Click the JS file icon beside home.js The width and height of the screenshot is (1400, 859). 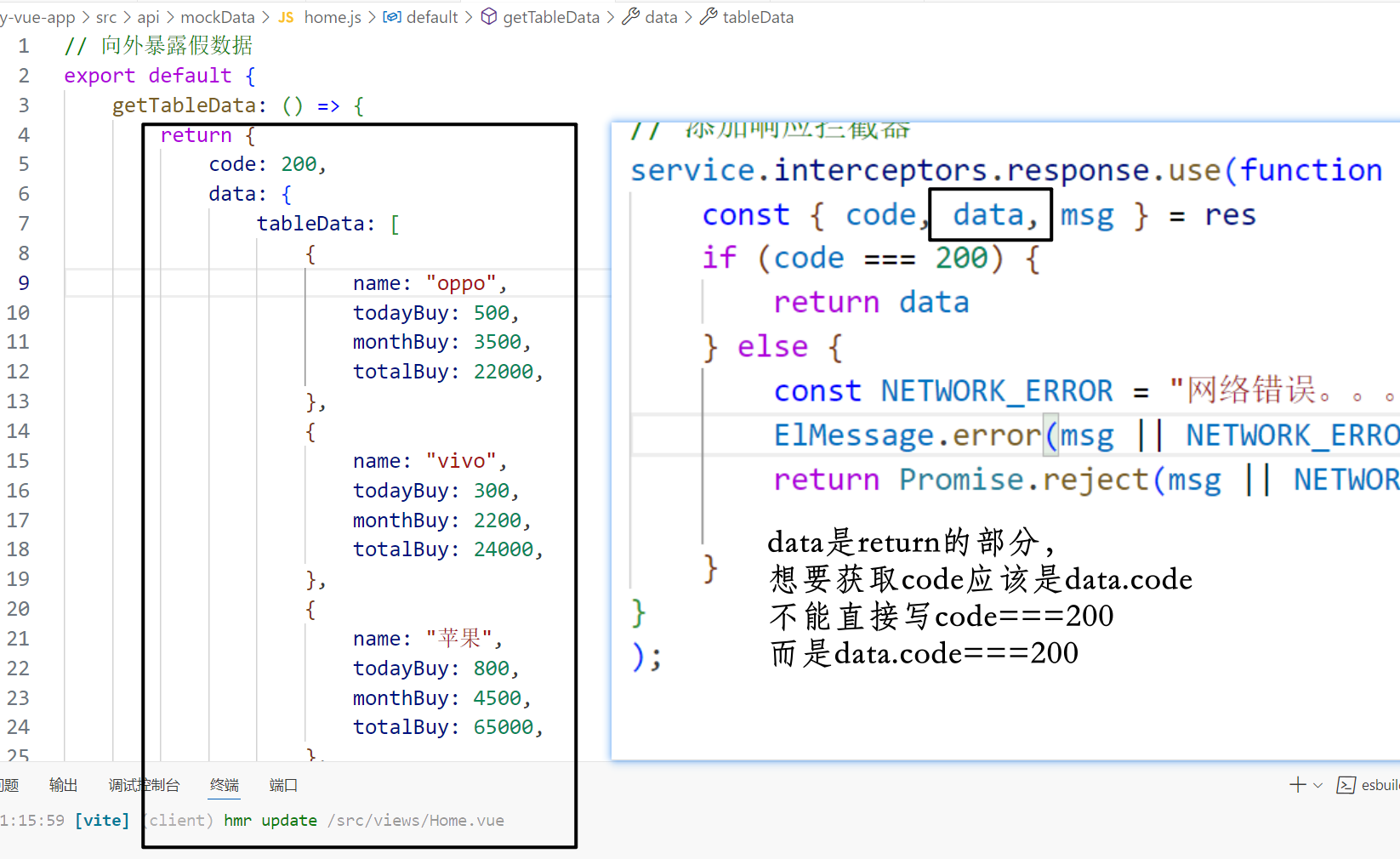pyautogui.click(x=286, y=16)
